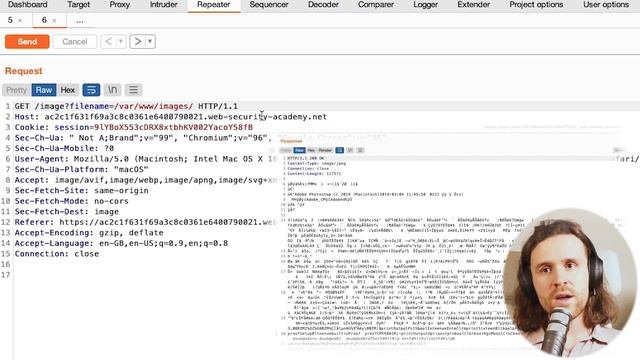
Task: Switch to the Target tab
Action: [78, 5]
